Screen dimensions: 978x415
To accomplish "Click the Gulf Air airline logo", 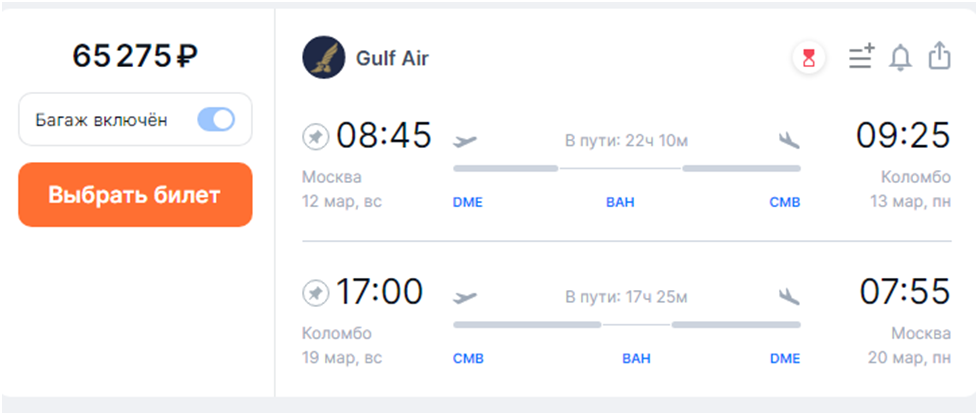I will click(x=323, y=58).
